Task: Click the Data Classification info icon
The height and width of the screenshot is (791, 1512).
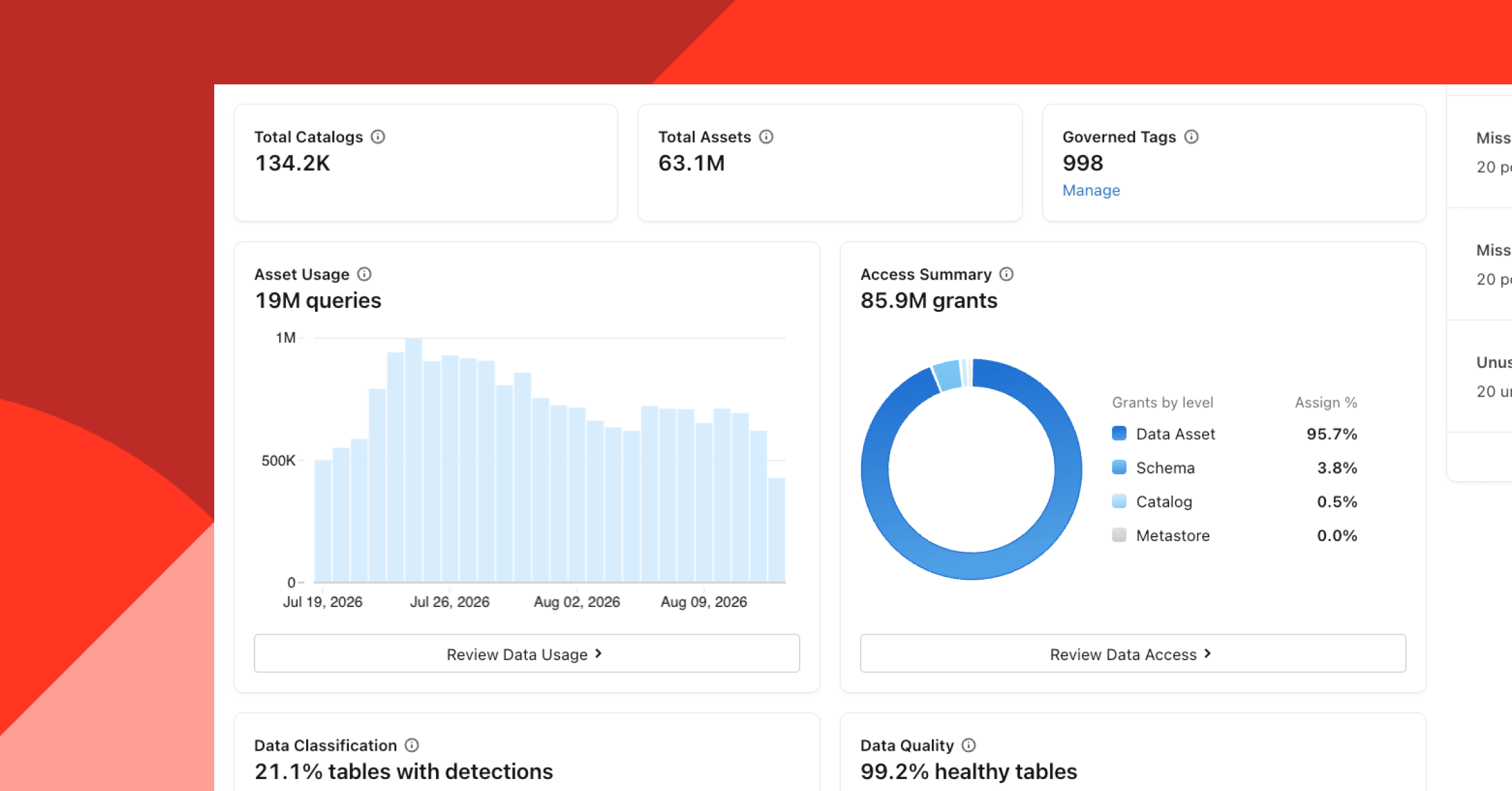Action: tap(412, 745)
